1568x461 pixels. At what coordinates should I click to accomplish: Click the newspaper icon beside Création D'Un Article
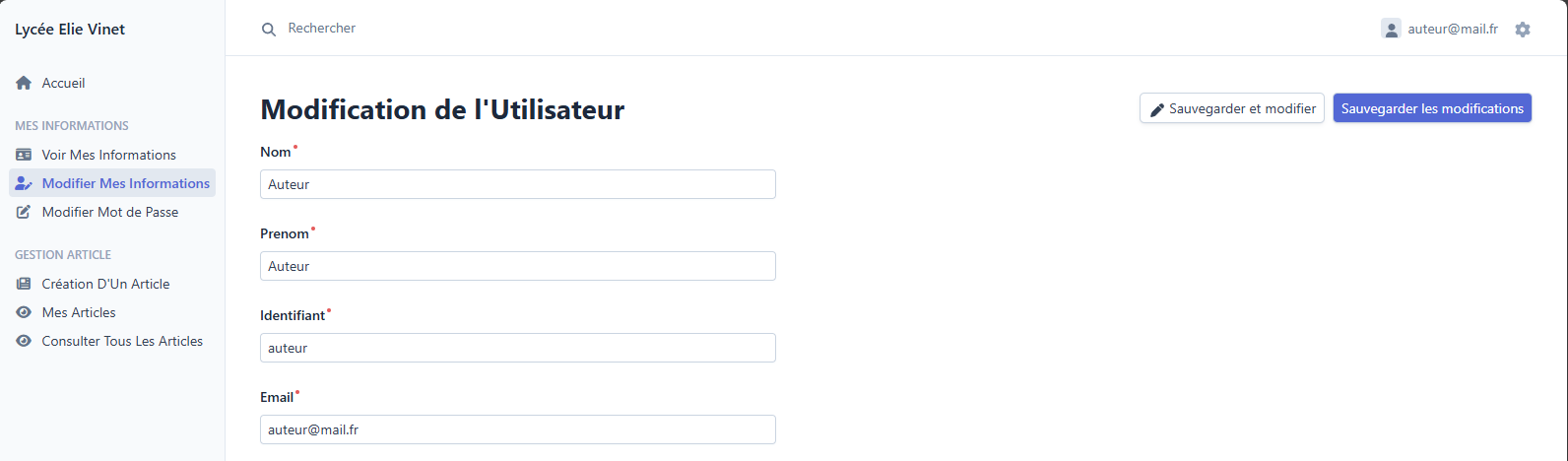(24, 284)
